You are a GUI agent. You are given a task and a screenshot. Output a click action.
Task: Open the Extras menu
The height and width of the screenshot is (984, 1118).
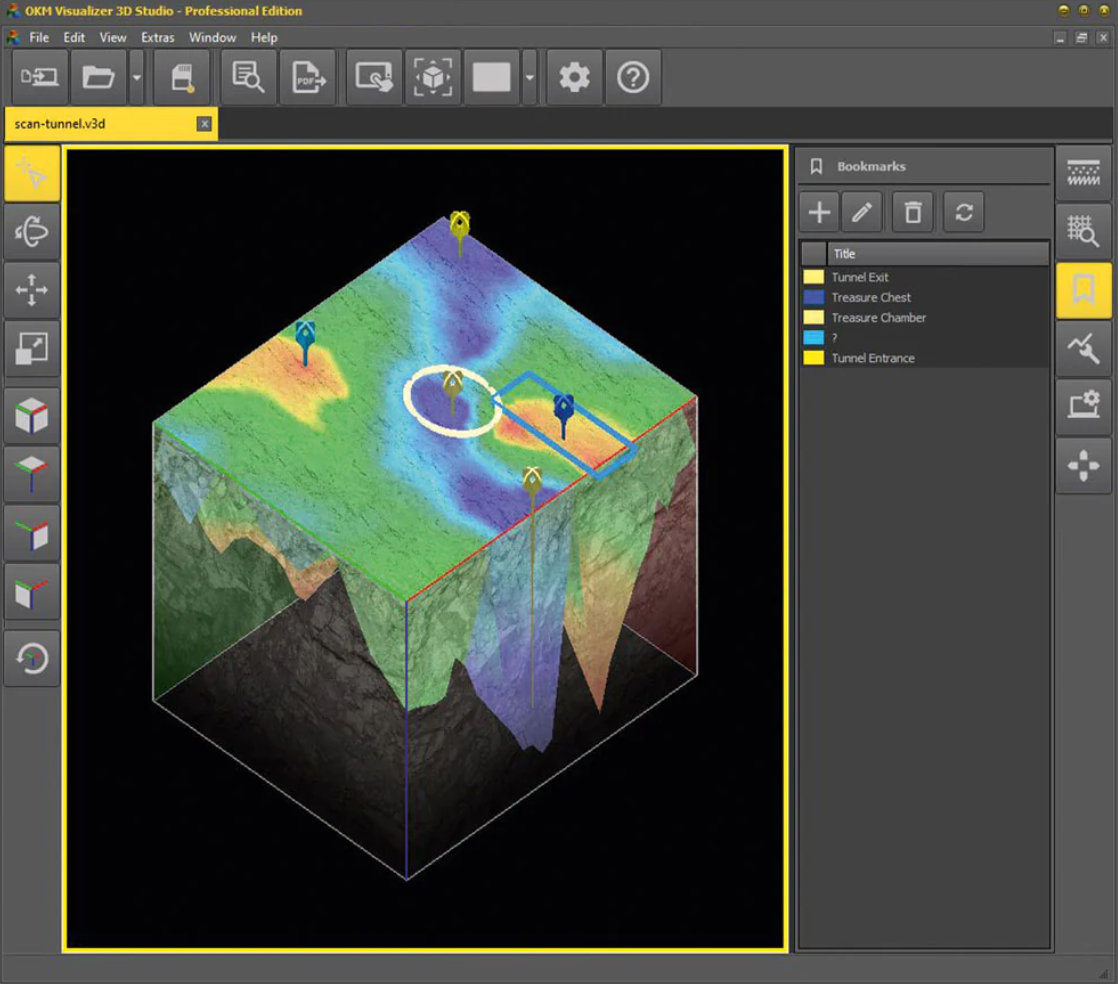(157, 38)
